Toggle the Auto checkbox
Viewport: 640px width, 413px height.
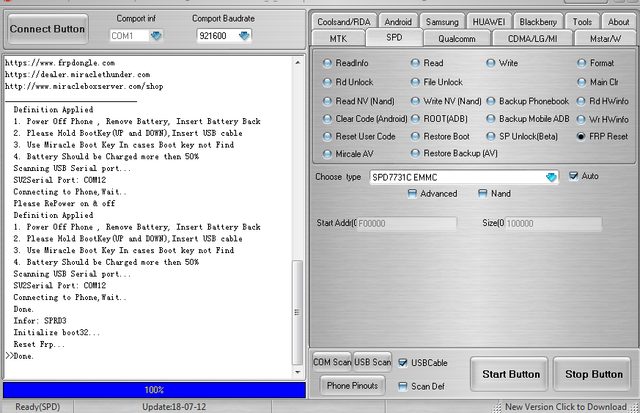click(573, 176)
